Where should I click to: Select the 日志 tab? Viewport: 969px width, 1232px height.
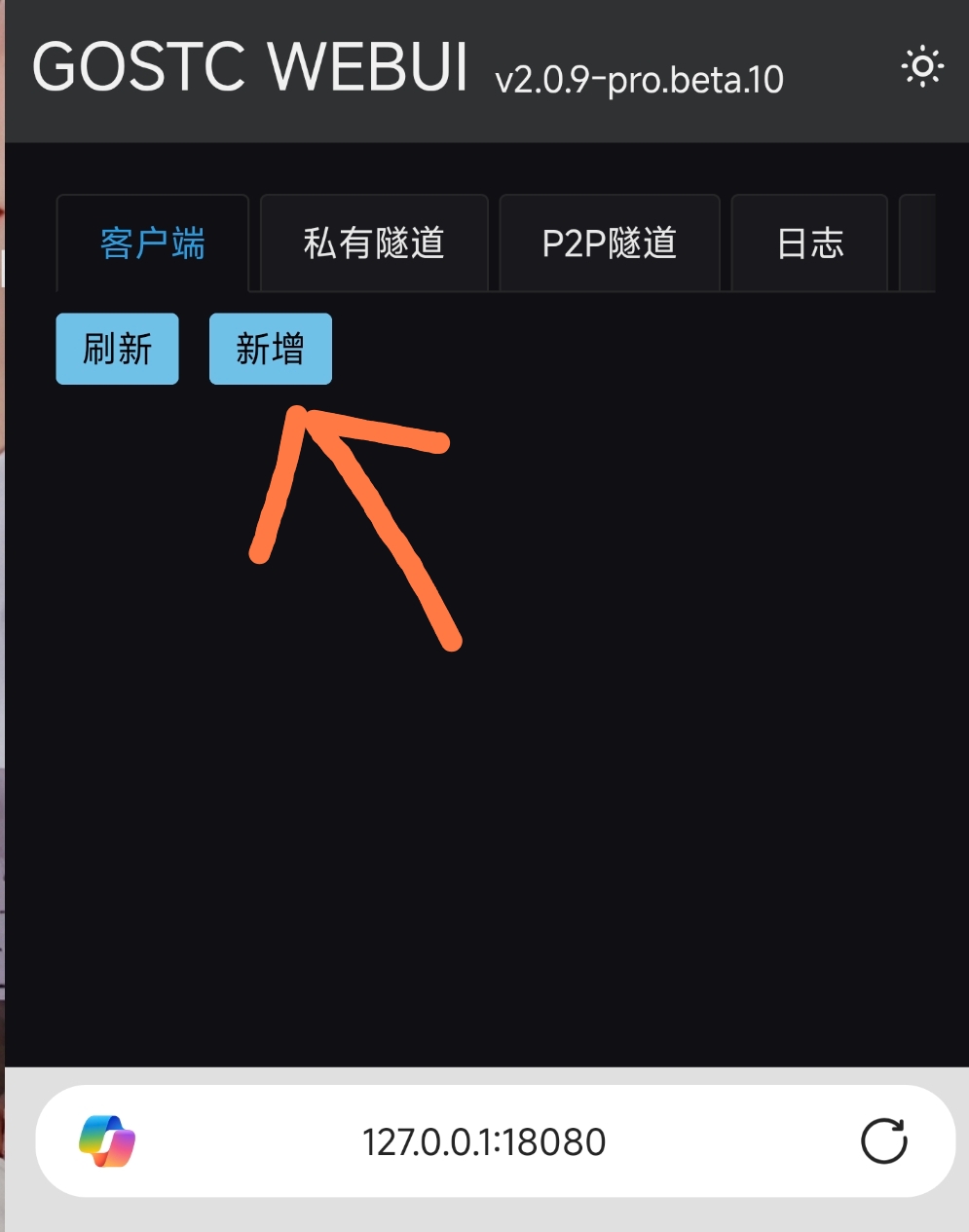(810, 243)
